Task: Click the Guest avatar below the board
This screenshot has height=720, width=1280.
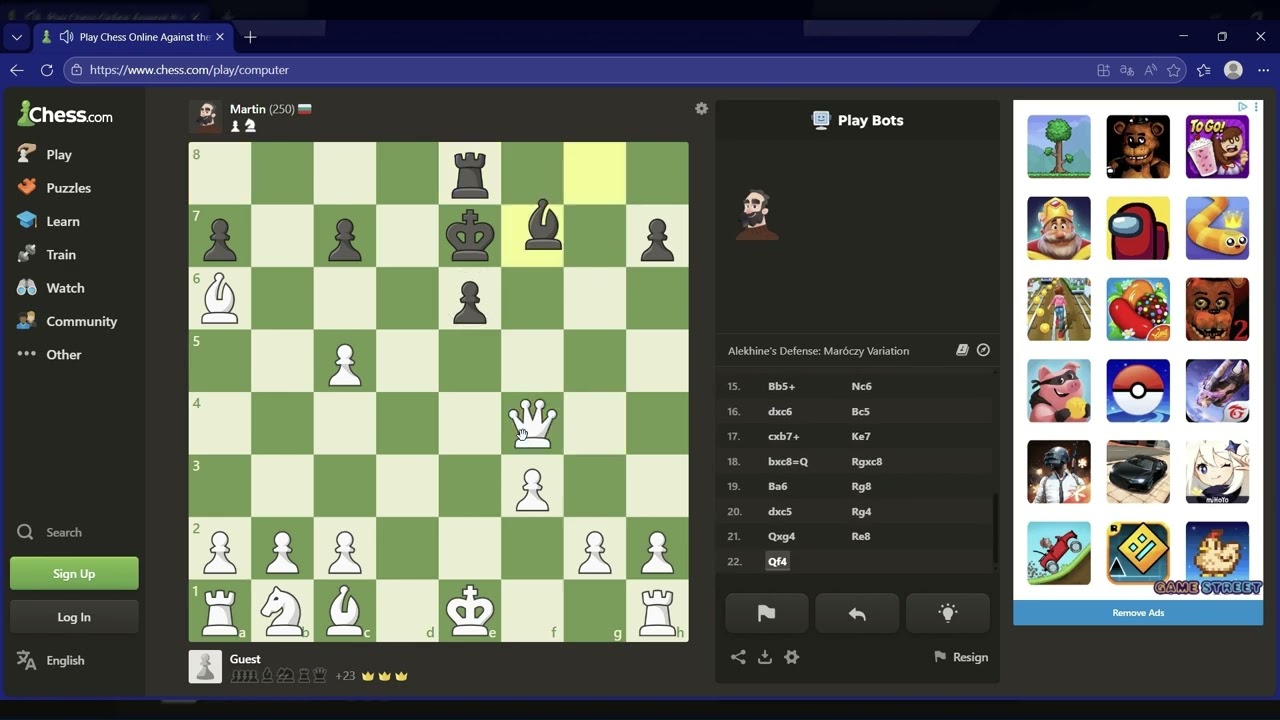Action: tap(205, 667)
